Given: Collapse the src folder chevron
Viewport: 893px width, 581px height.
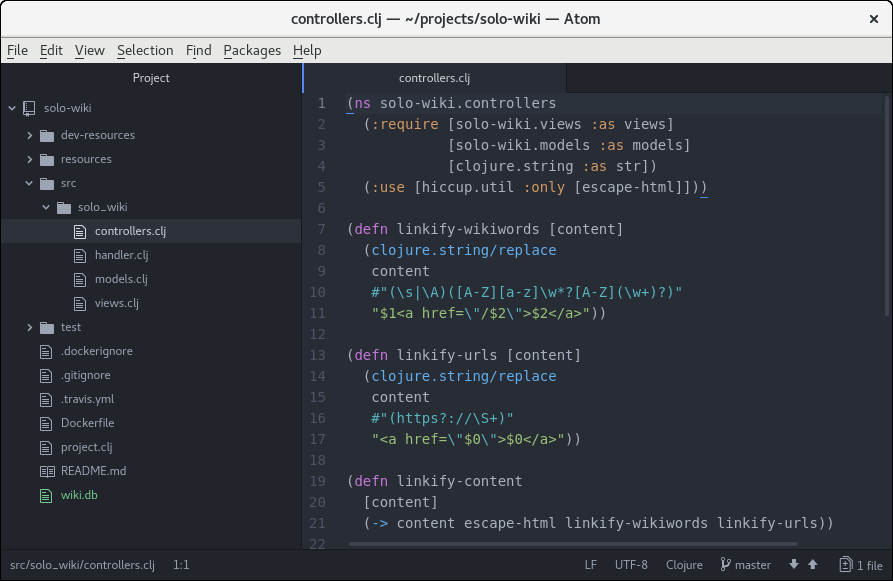Looking at the screenshot, I should 29,183.
